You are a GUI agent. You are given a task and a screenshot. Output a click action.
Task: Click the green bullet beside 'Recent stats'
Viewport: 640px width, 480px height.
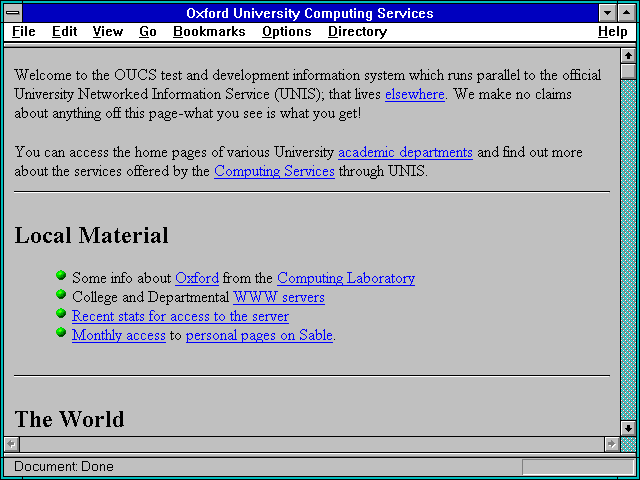click(61, 313)
